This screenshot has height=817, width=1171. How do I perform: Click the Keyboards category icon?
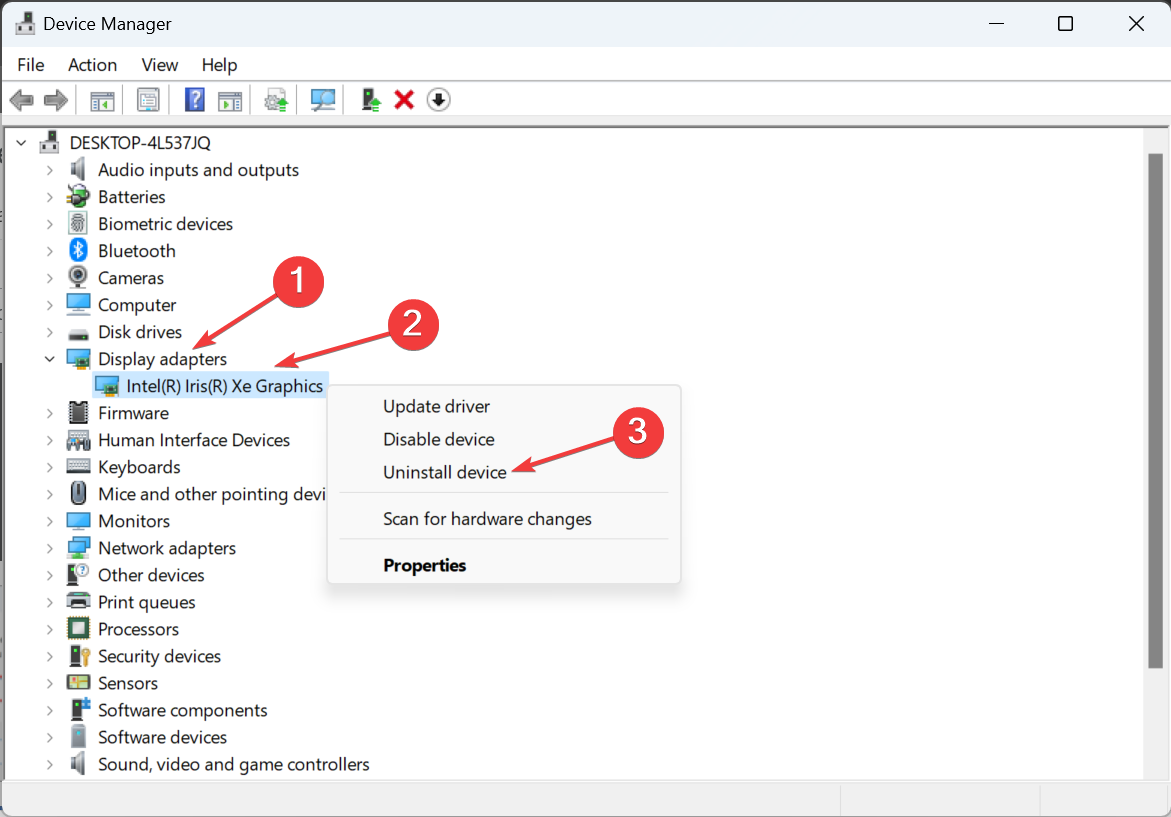point(78,466)
